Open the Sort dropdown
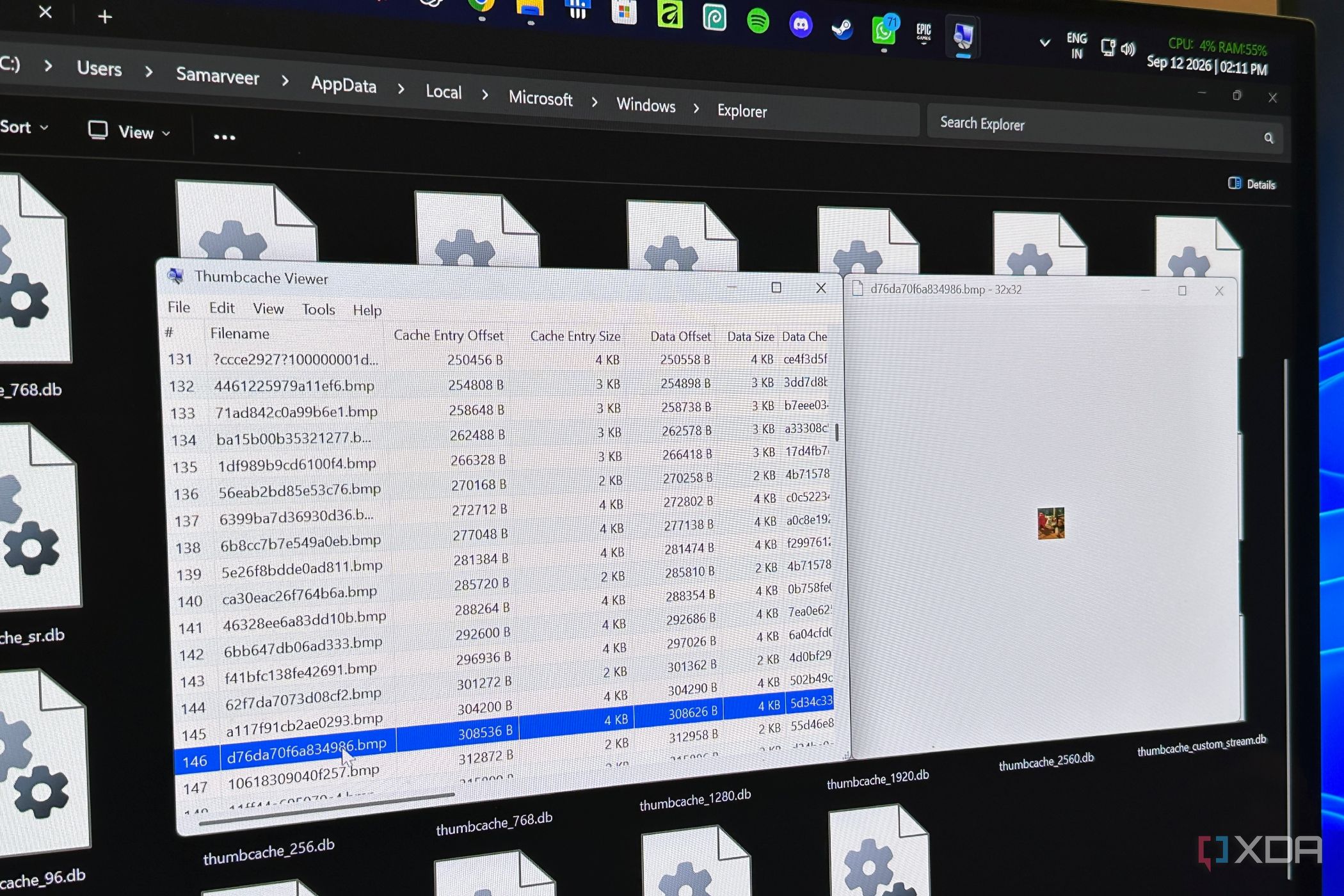The image size is (1344, 896). [24, 127]
